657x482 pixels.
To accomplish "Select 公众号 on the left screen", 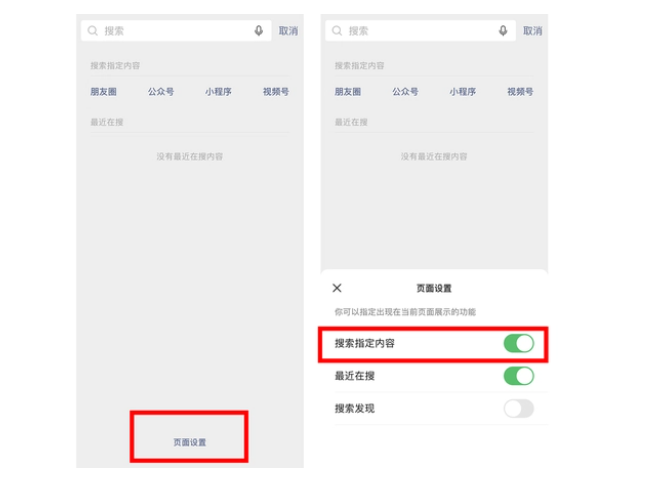I will (160, 91).
